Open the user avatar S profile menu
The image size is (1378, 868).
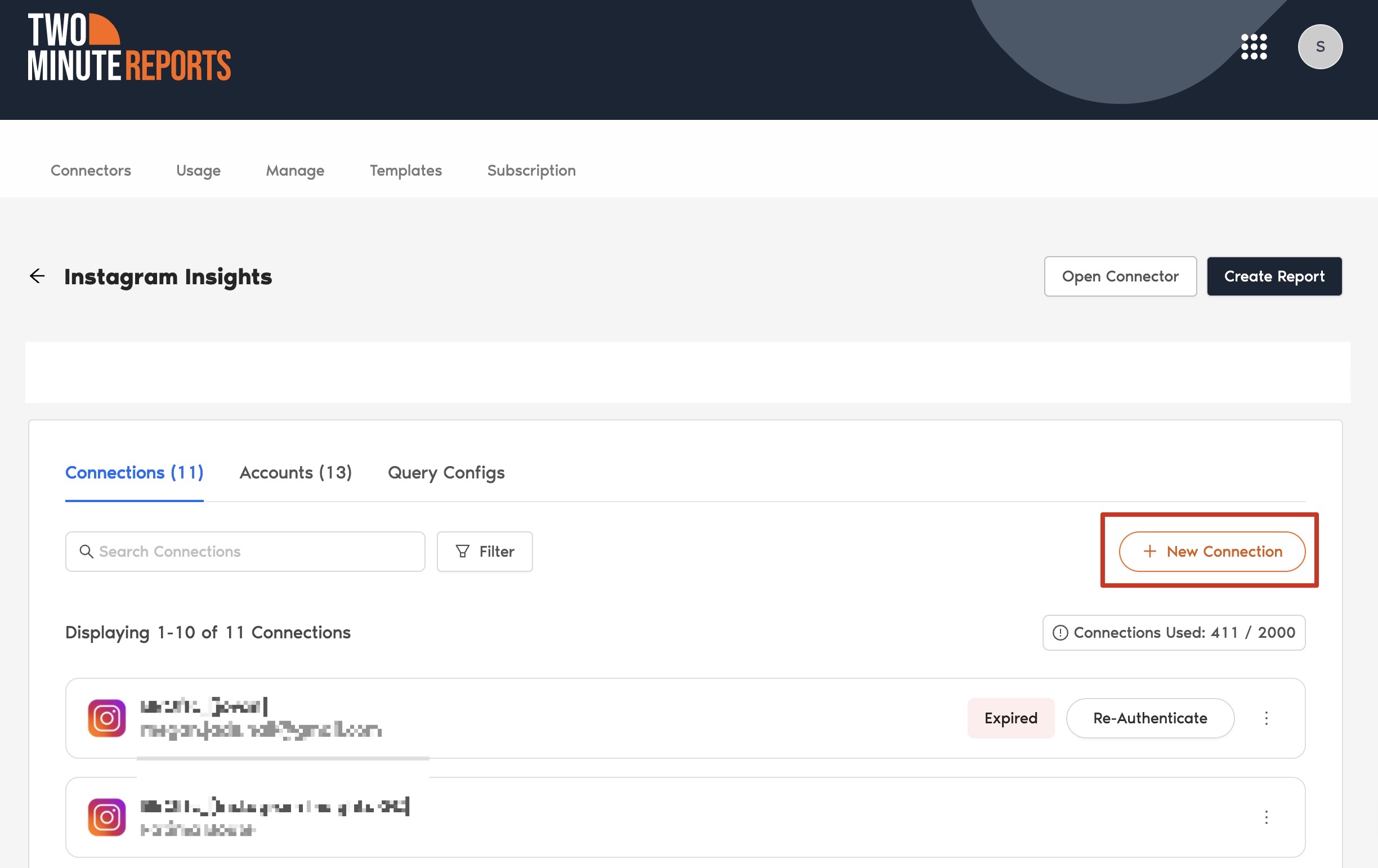coord(1319,47)
